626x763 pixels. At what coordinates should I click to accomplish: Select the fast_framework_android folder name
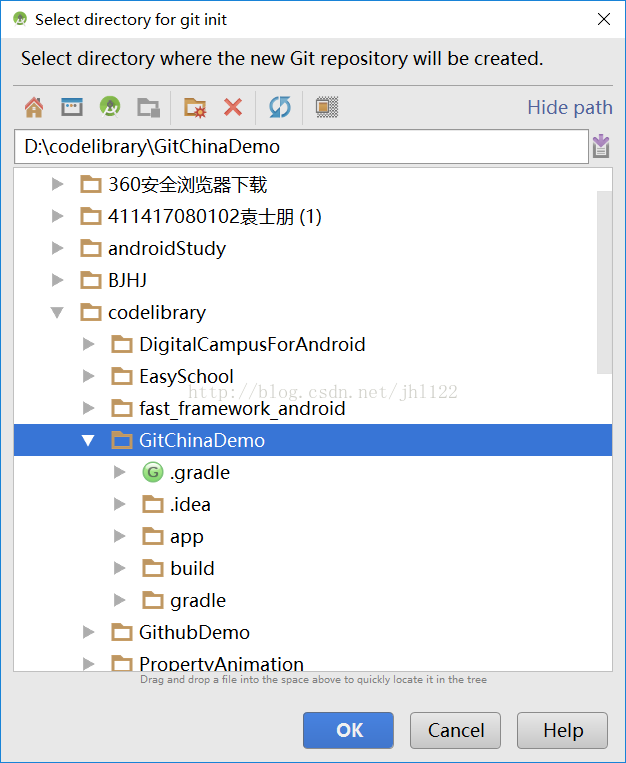click(x=242, y=409)
